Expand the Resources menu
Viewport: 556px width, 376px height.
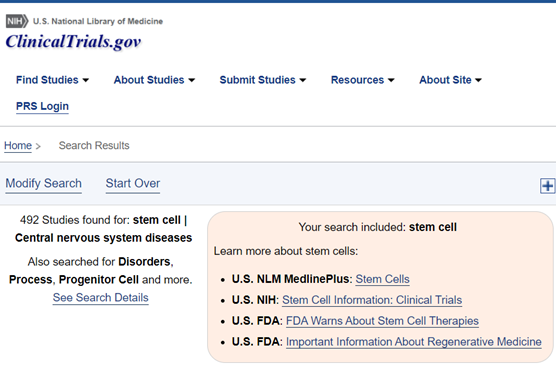(x=362, y=80)
